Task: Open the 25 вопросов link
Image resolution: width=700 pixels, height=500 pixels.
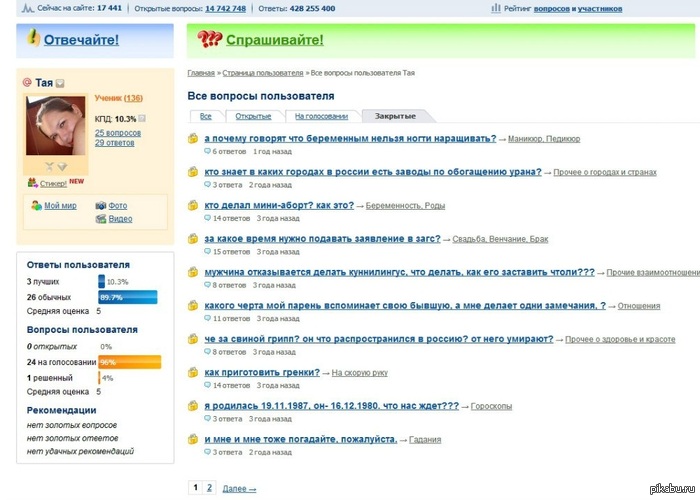Action: 118,132
